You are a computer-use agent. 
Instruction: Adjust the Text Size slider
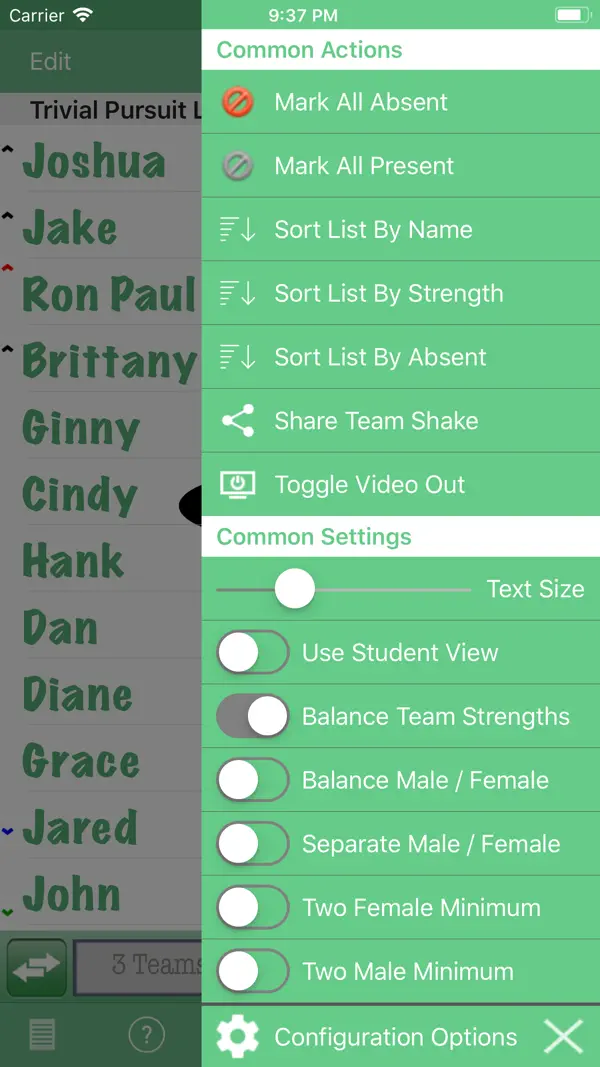(295, 589)
